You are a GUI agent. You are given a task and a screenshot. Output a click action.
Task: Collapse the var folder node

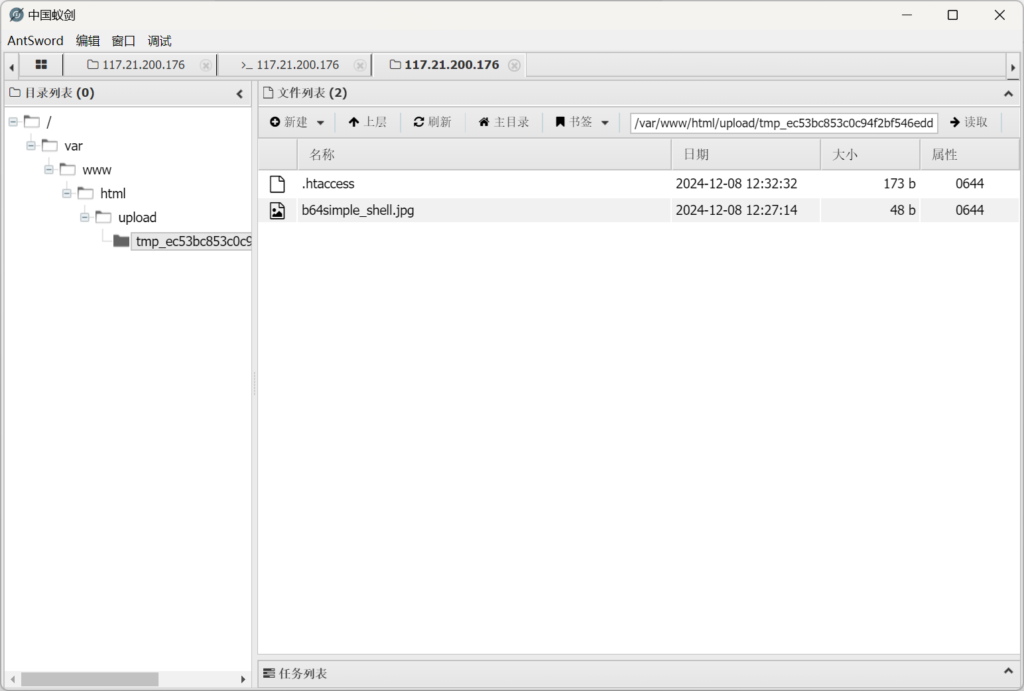coord(31,145)
